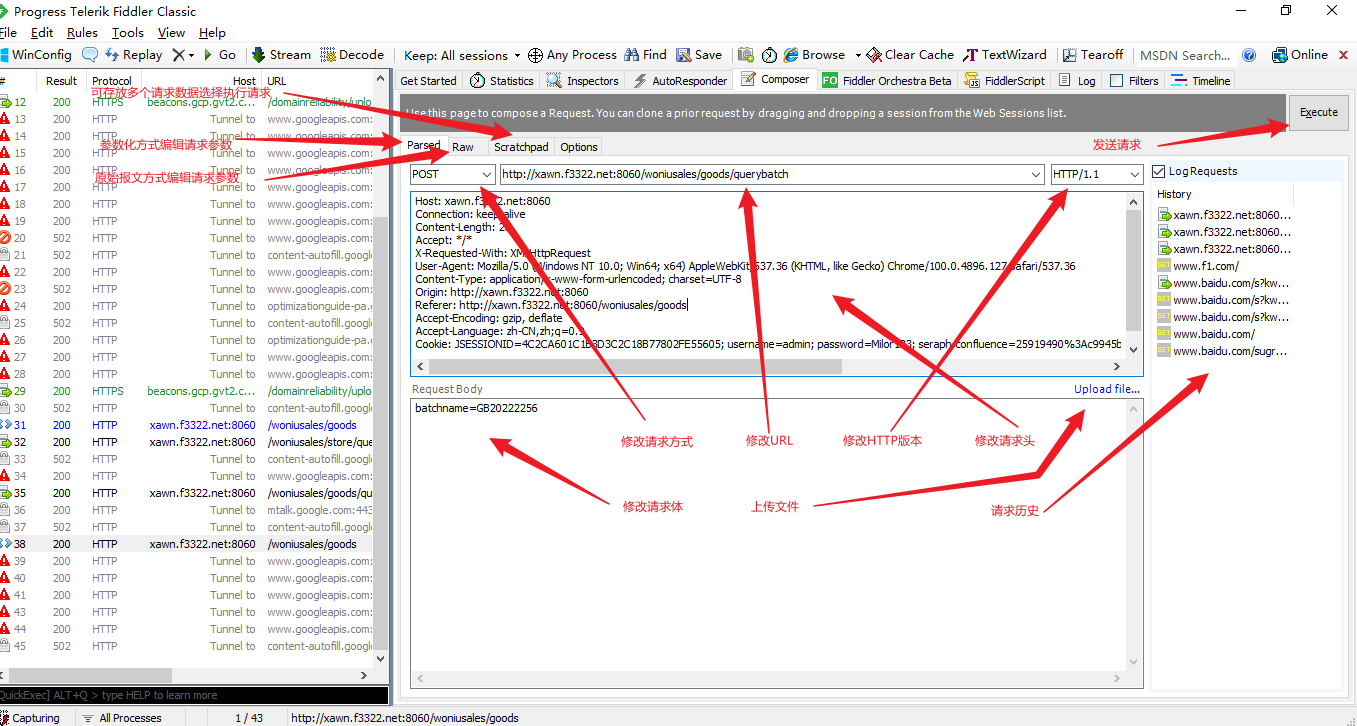The width and height of the screenshot is (1357, 726).
Task: Select session 38 /woniusales/goods row
Action: [186, 544]
